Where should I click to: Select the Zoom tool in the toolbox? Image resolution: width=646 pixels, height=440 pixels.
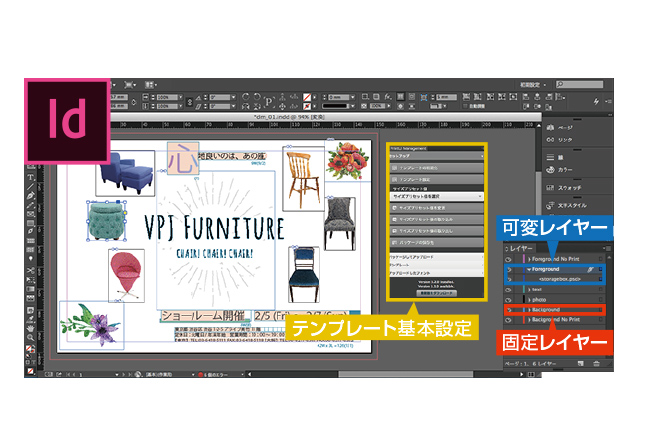(30, 337)
